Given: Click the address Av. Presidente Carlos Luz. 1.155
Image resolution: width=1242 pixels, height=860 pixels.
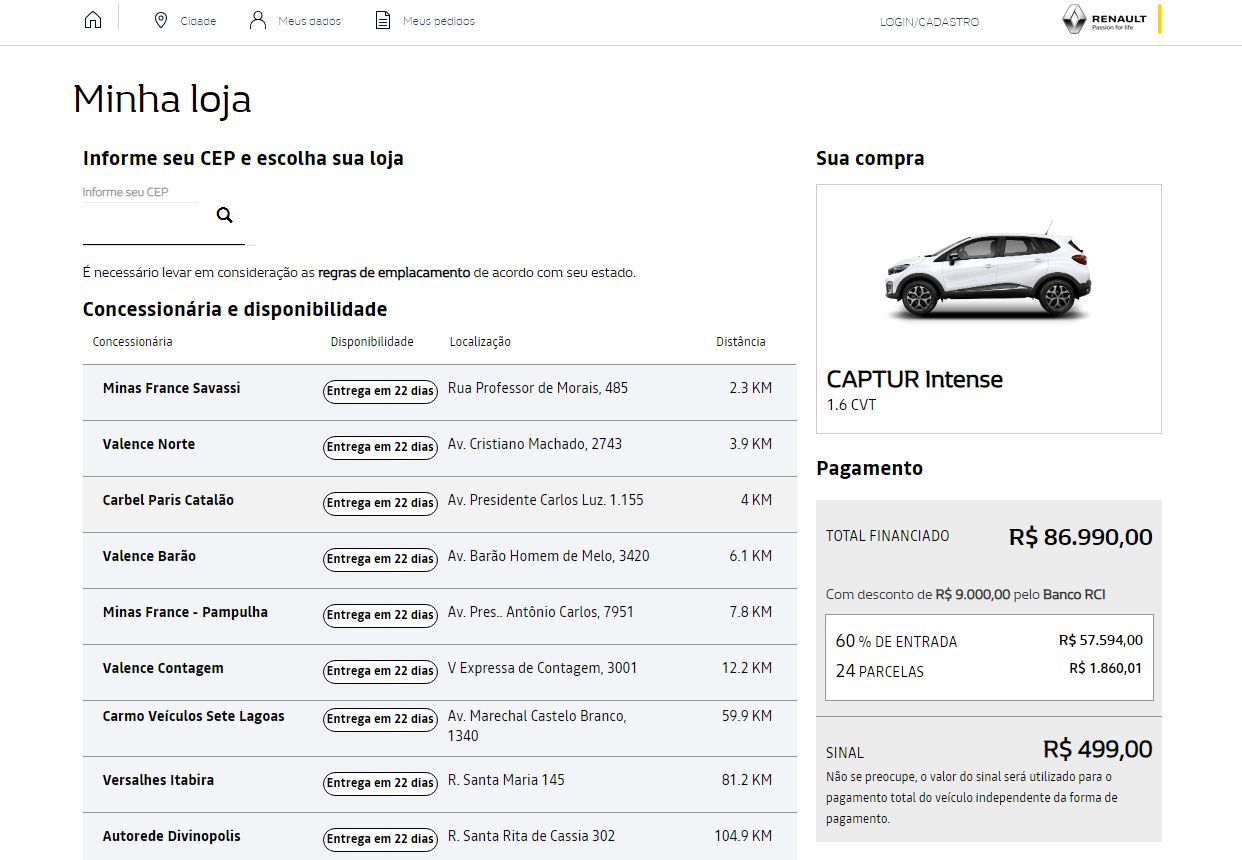Looking at the screenshot, I should (x=546, y=500).
